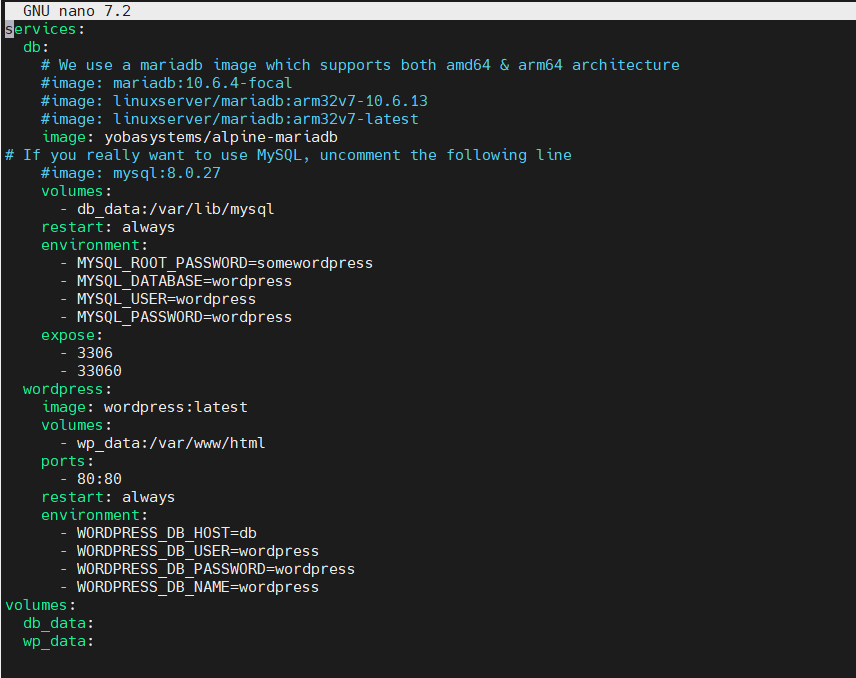Click 'wp_data:/var/www/html' volume entry
Image resolution: width=856 pixels, height=678 pixels.
171,443
